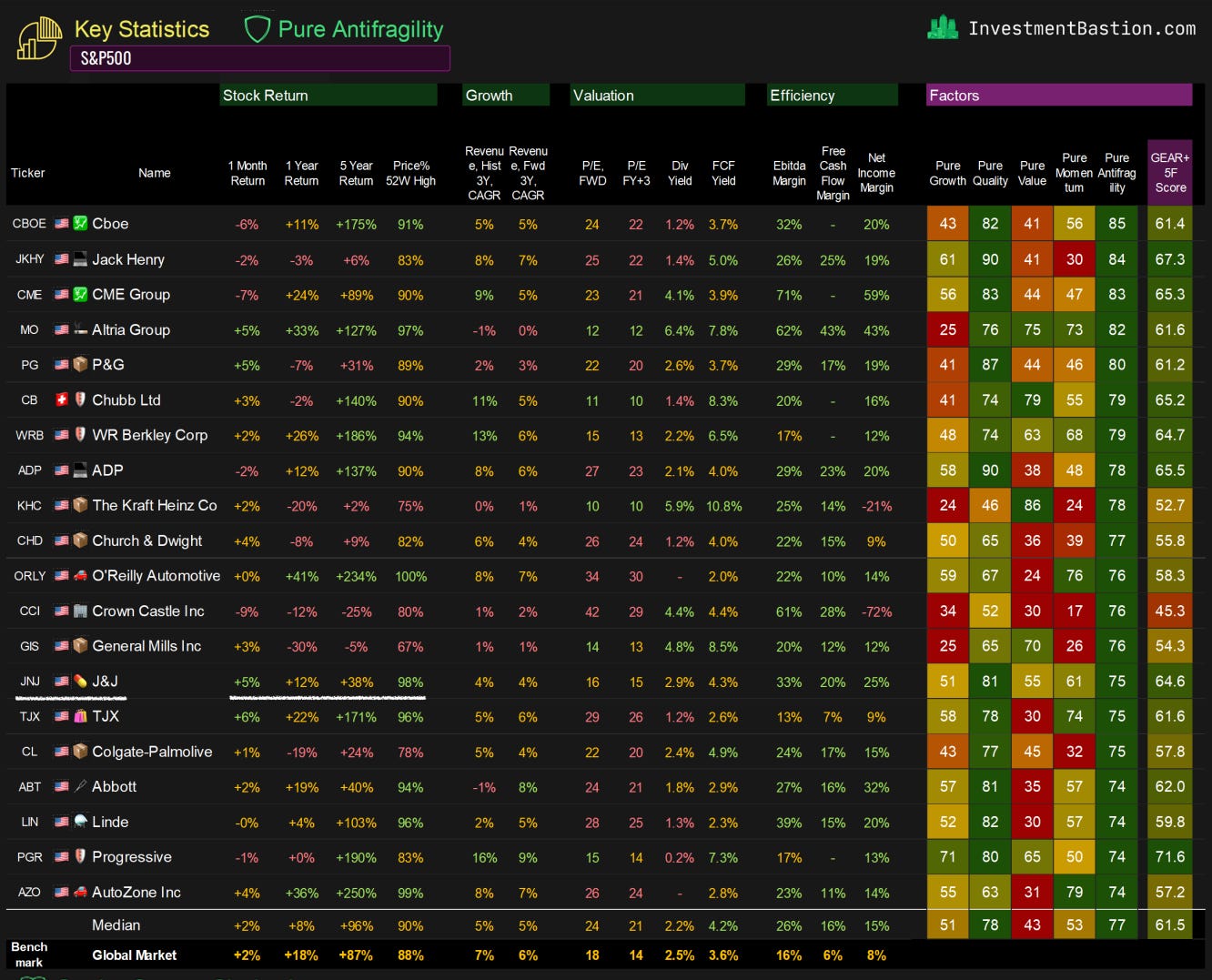
Task: Click the 71.6 GEAR+ score for Progressive
Action: (x=1170, y=857)
